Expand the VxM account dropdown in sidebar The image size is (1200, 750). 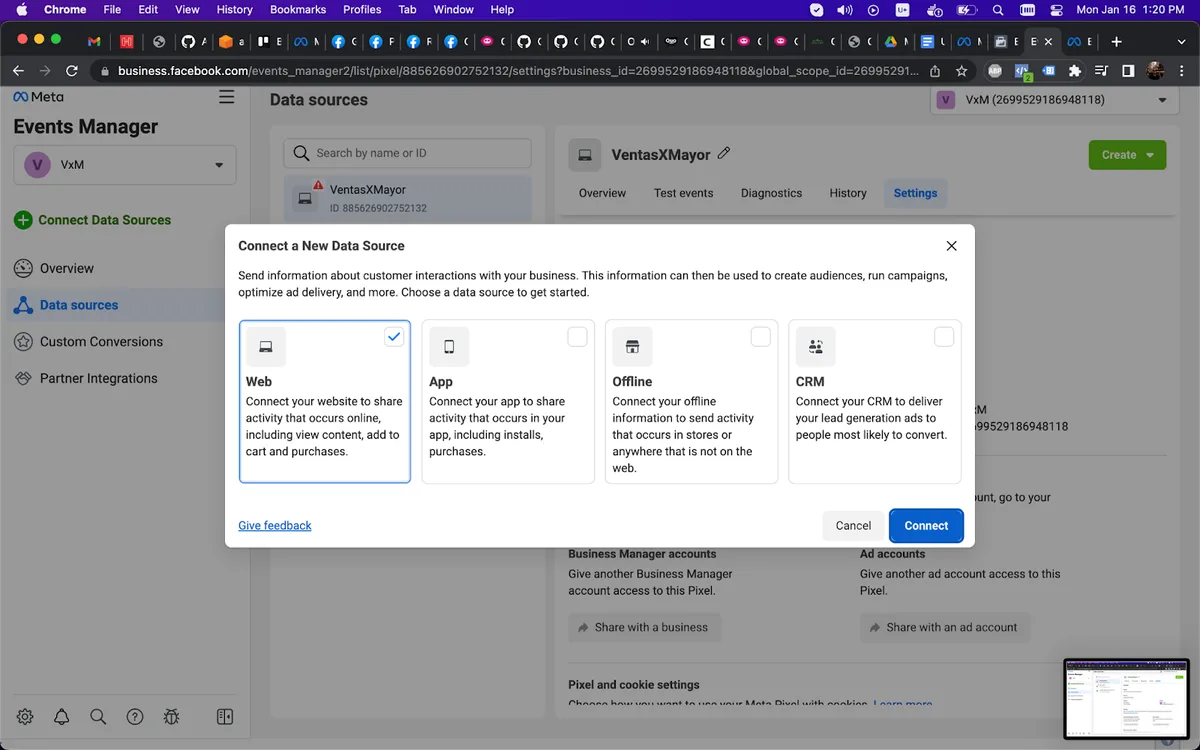point(125,165)
